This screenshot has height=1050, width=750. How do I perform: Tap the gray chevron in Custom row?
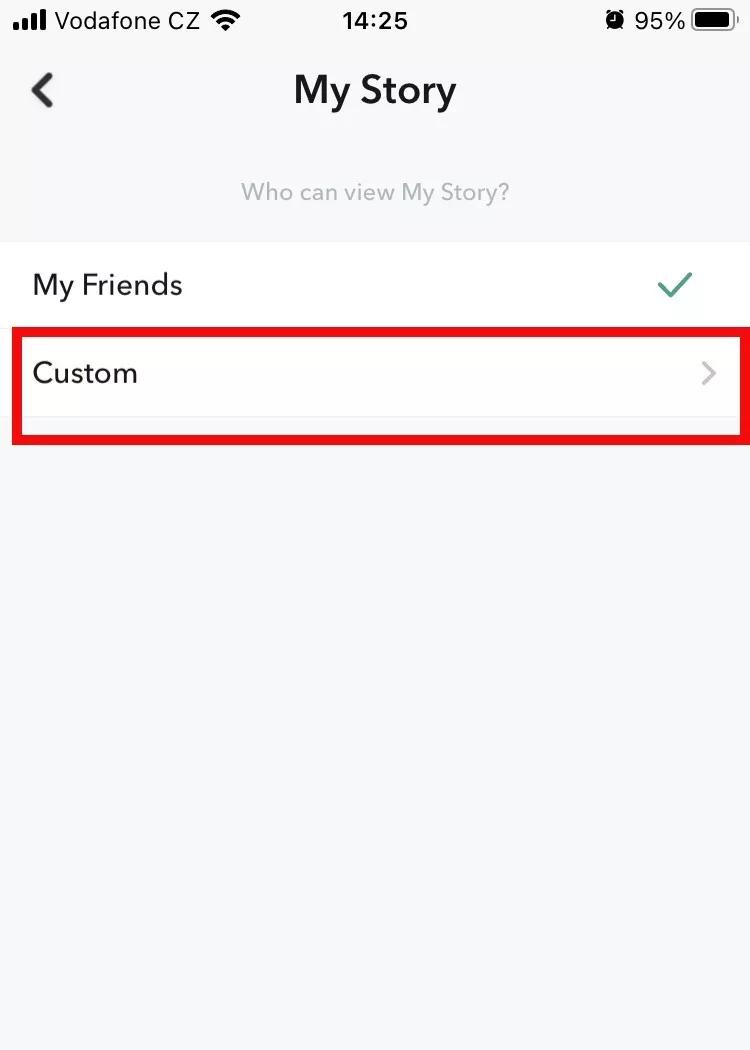tap(709, 374)
